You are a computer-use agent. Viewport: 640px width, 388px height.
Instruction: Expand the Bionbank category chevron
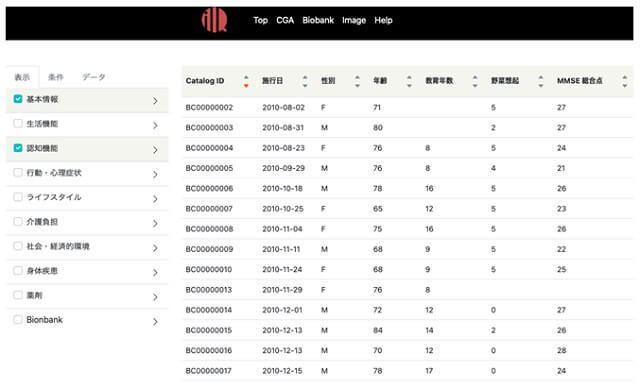point(155,321)
